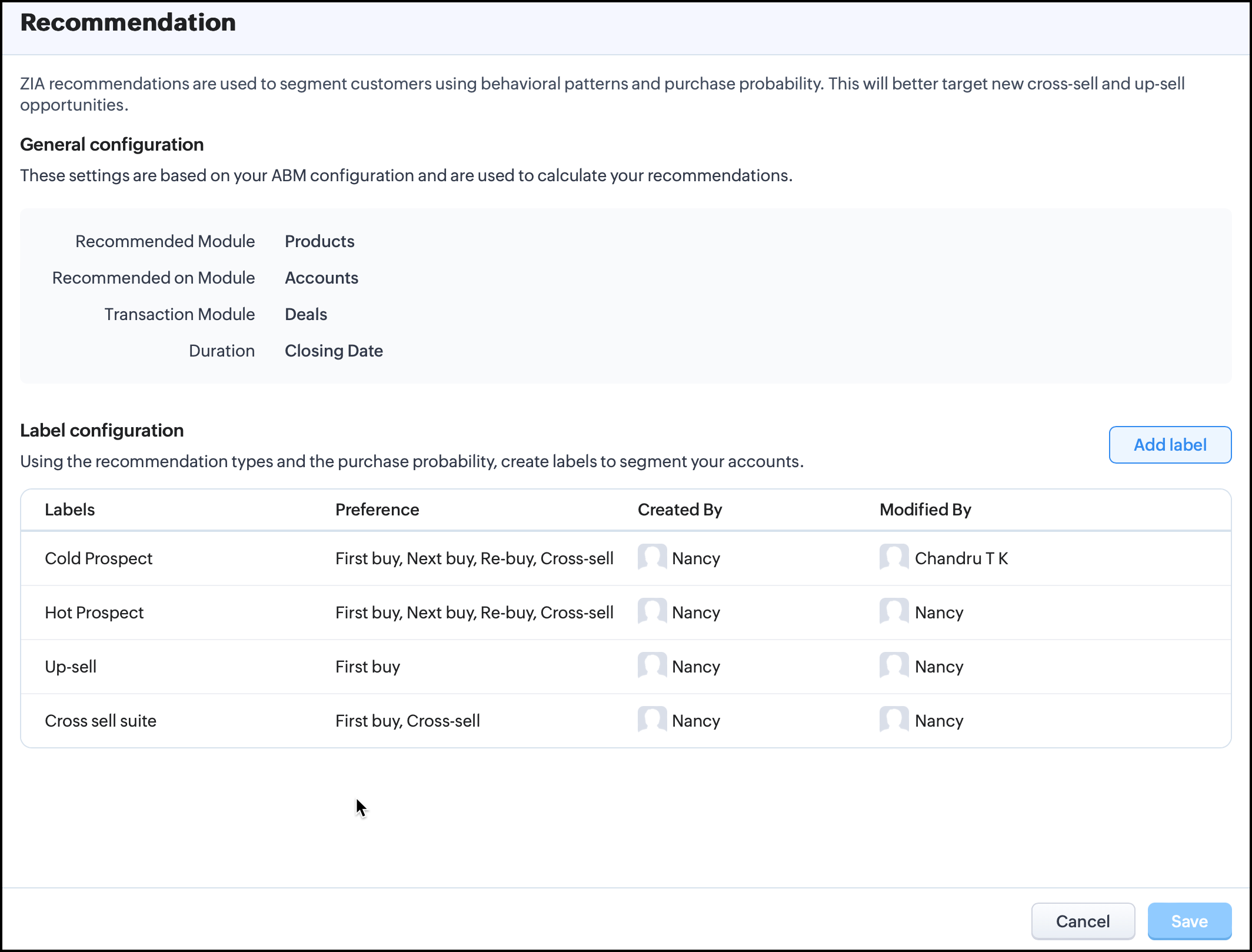The width and height of the screenshot is (1252, 952).
Task: Click Created By avatar in Hot Prospect row
Action: pyautogui.click(x=652, y=611)
